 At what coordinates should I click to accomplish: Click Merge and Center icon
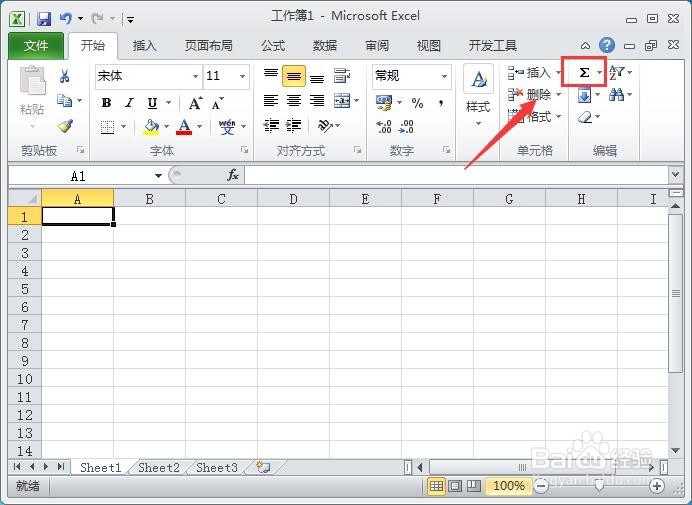click(342, 101)
